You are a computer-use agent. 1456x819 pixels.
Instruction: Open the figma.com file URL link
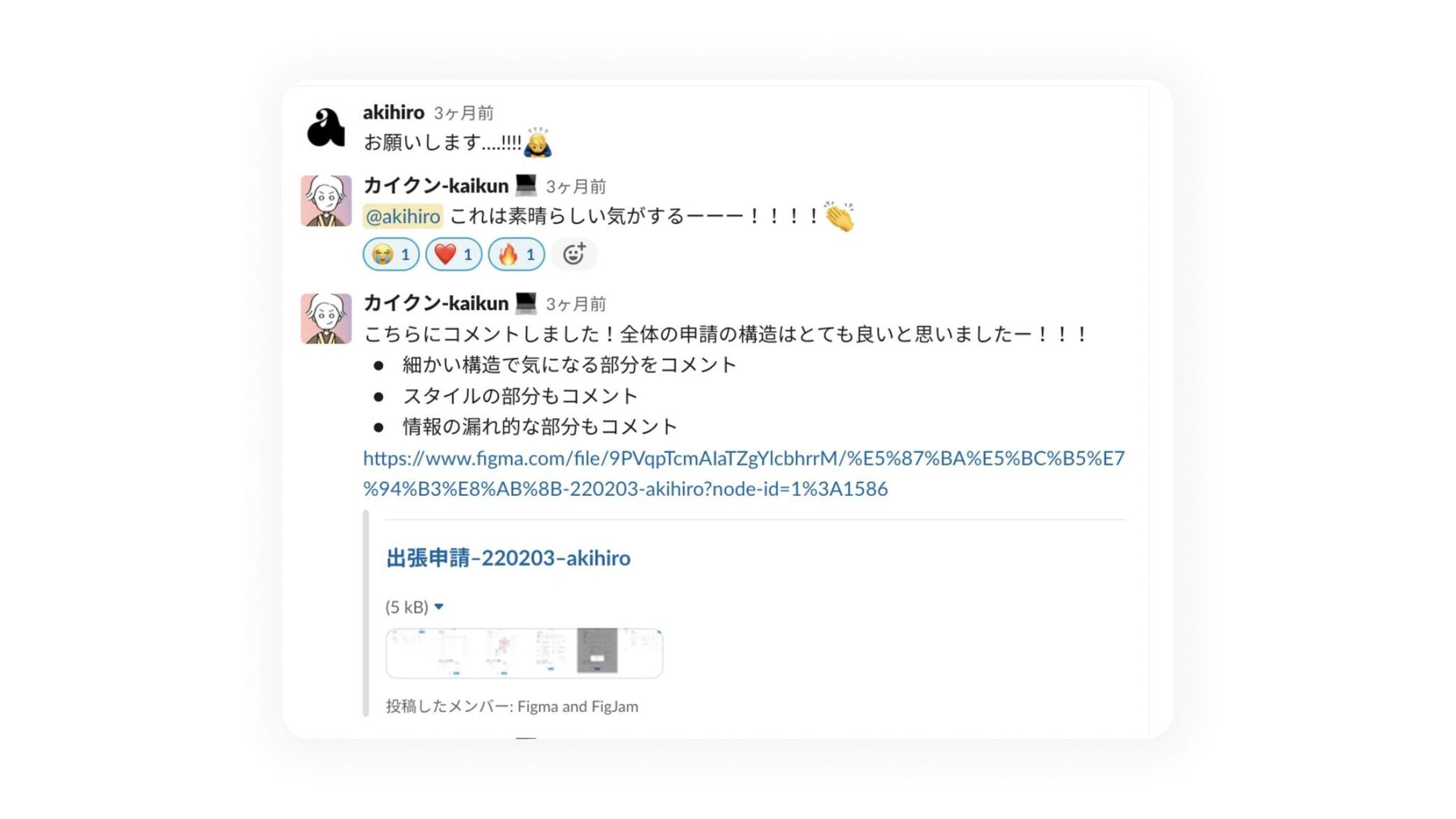coord(744,473)
